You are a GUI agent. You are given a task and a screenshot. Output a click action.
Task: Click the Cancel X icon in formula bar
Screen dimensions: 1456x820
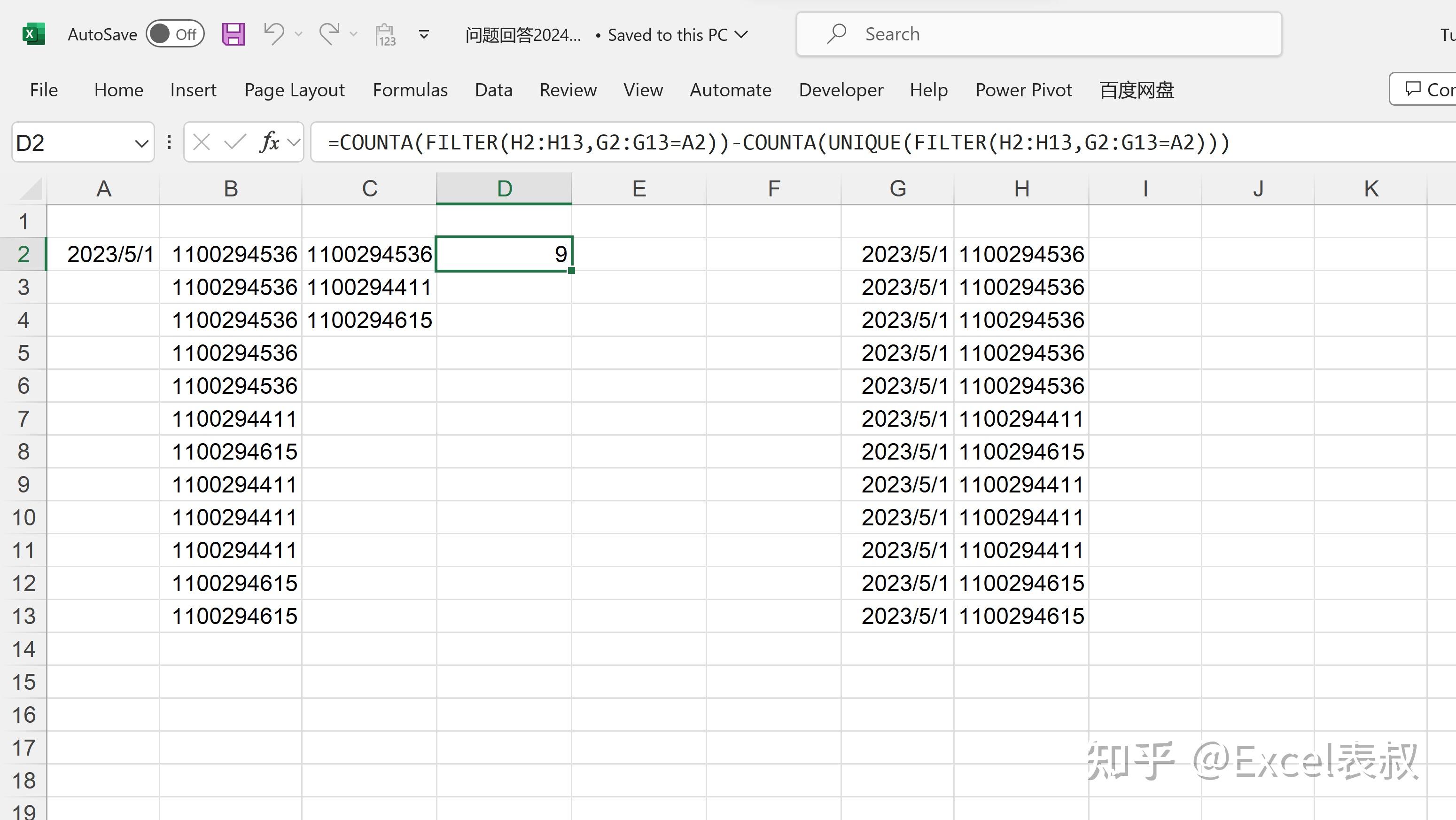(x=201, y=142)
